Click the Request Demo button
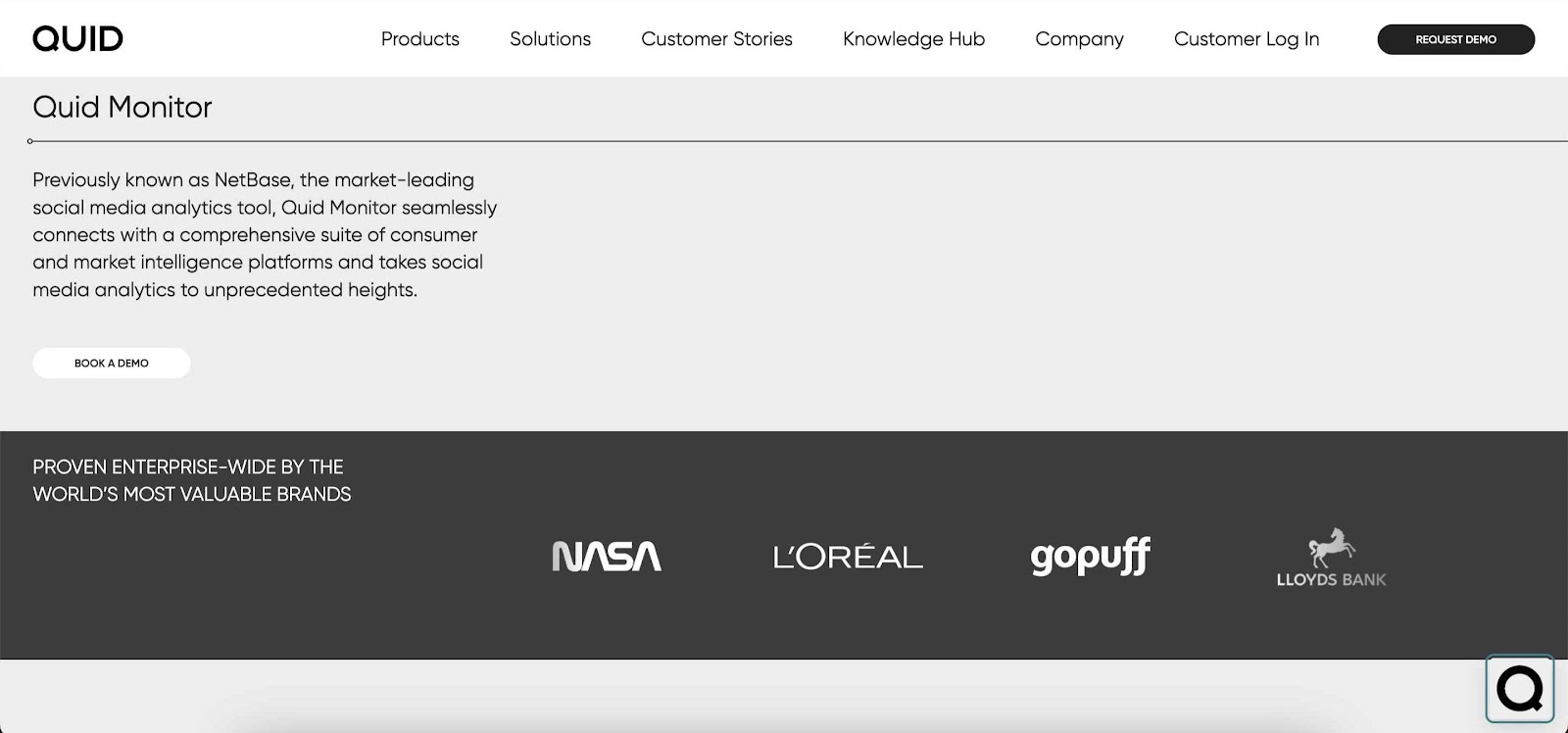Viewport: 1568px width, 733px height. coord(1456,39)
